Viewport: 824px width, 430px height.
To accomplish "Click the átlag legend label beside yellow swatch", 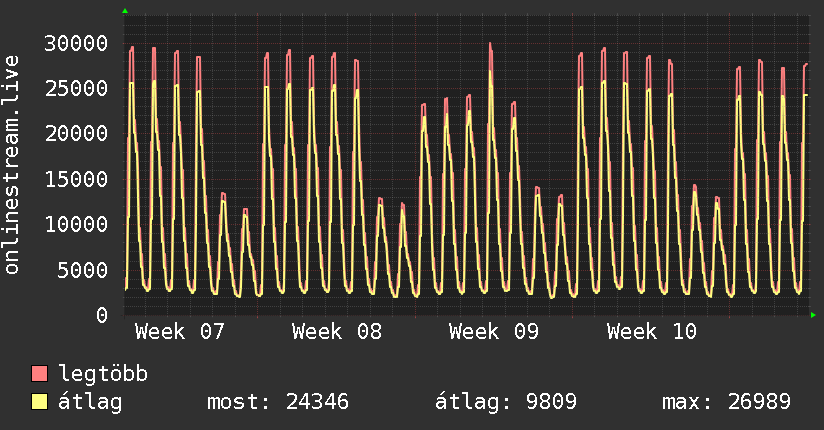I will (x=90, y=402).
